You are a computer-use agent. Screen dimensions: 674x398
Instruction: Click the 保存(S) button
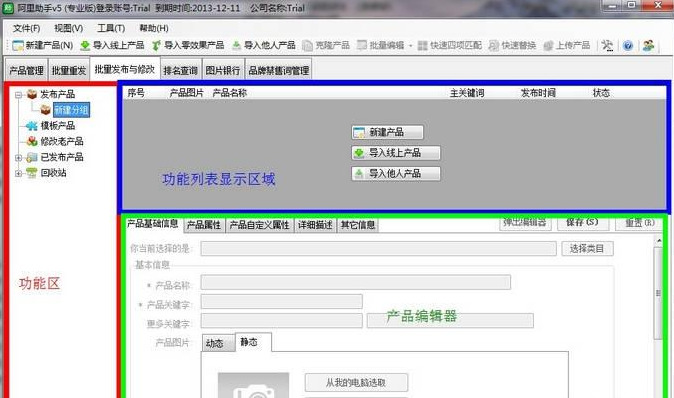pyautogui.click(x=582, y=223)
